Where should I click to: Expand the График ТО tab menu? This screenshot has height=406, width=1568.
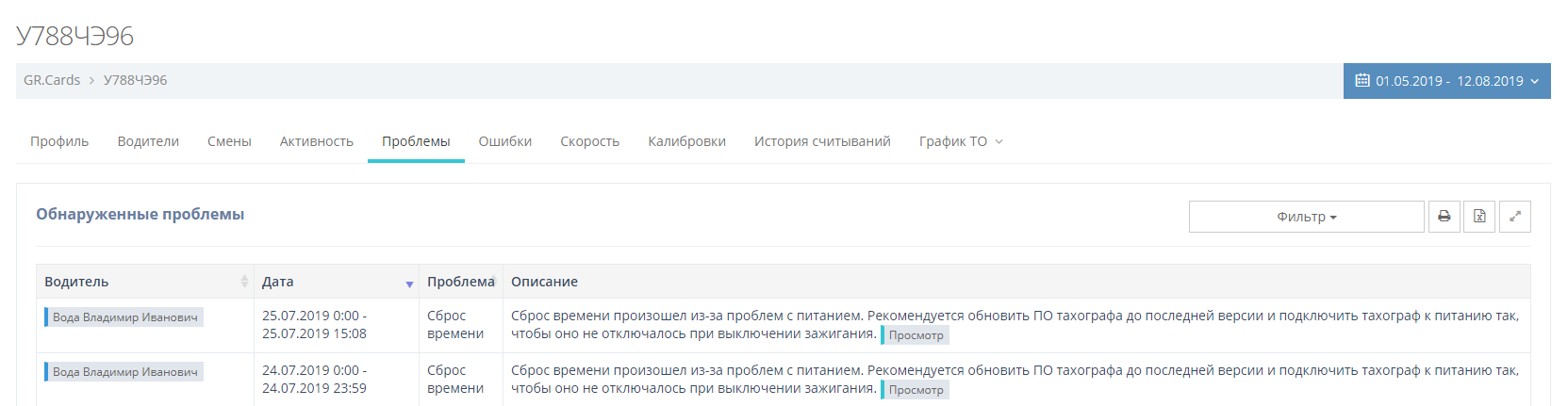[x=961, y=141]
